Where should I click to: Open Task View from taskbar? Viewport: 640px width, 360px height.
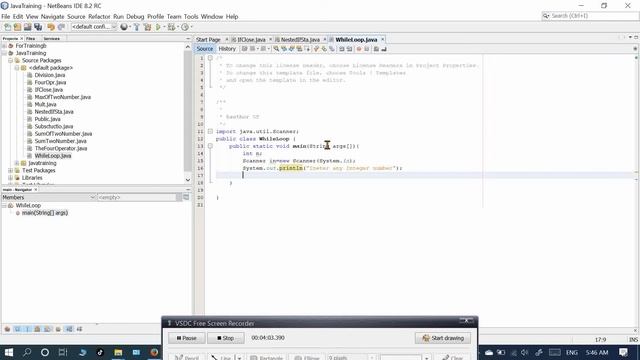point(63,352)
